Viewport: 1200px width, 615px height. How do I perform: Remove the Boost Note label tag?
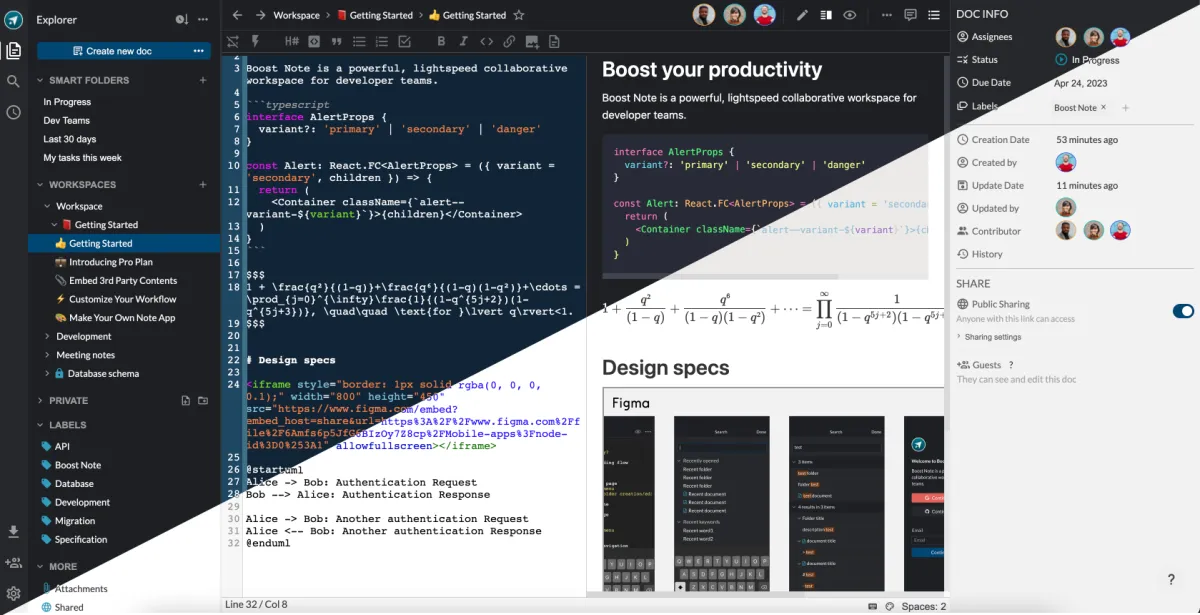1104,107
